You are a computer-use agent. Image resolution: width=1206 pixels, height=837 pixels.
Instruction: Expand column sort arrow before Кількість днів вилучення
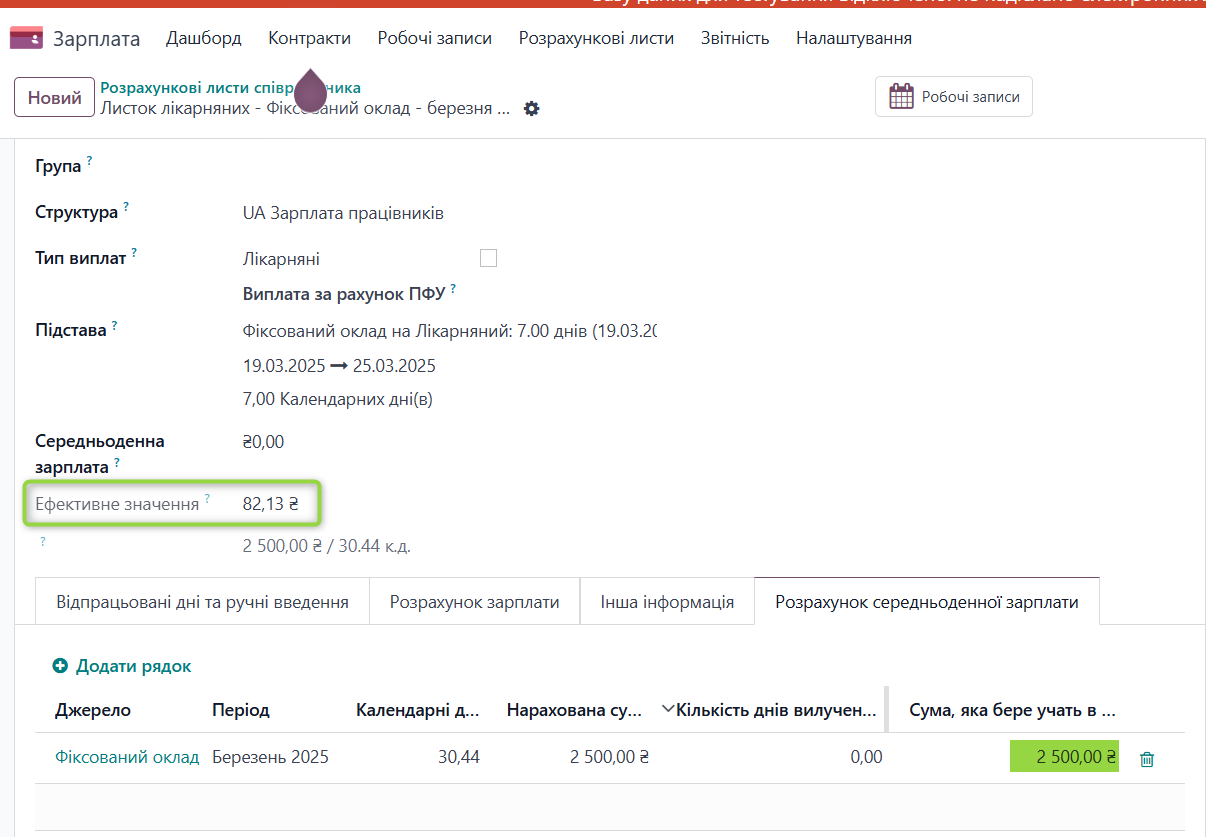(x=667, y=710)
